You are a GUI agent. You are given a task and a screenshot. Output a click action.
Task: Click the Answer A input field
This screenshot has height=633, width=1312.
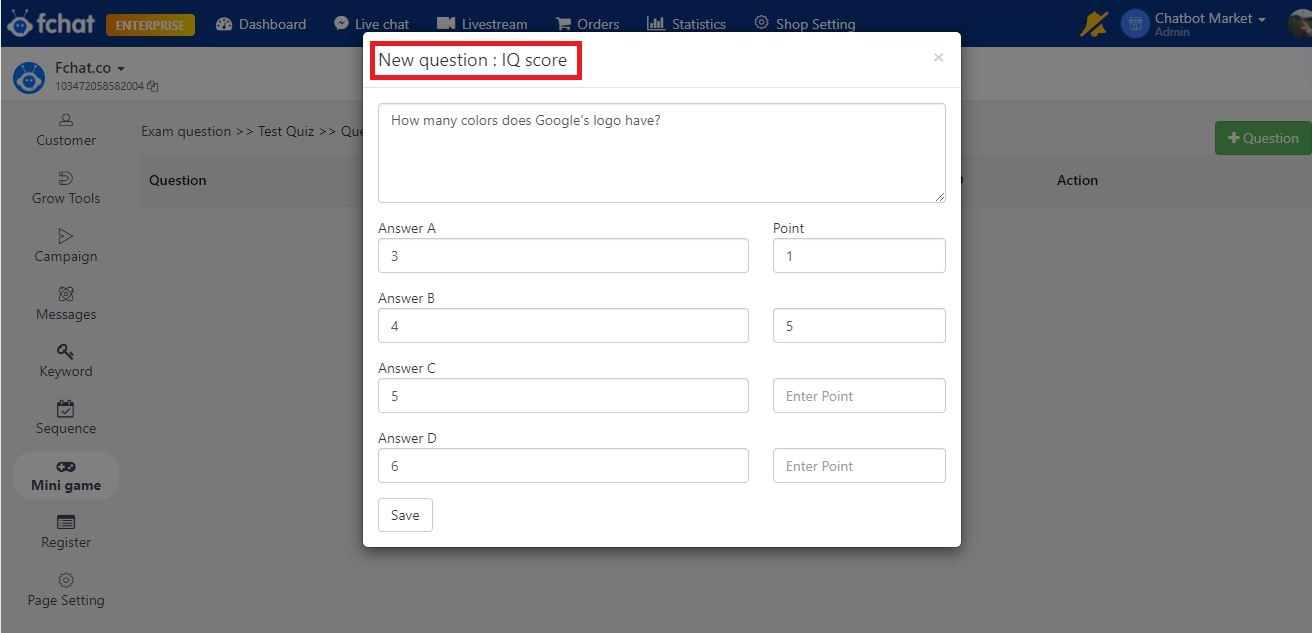(563, 256)
